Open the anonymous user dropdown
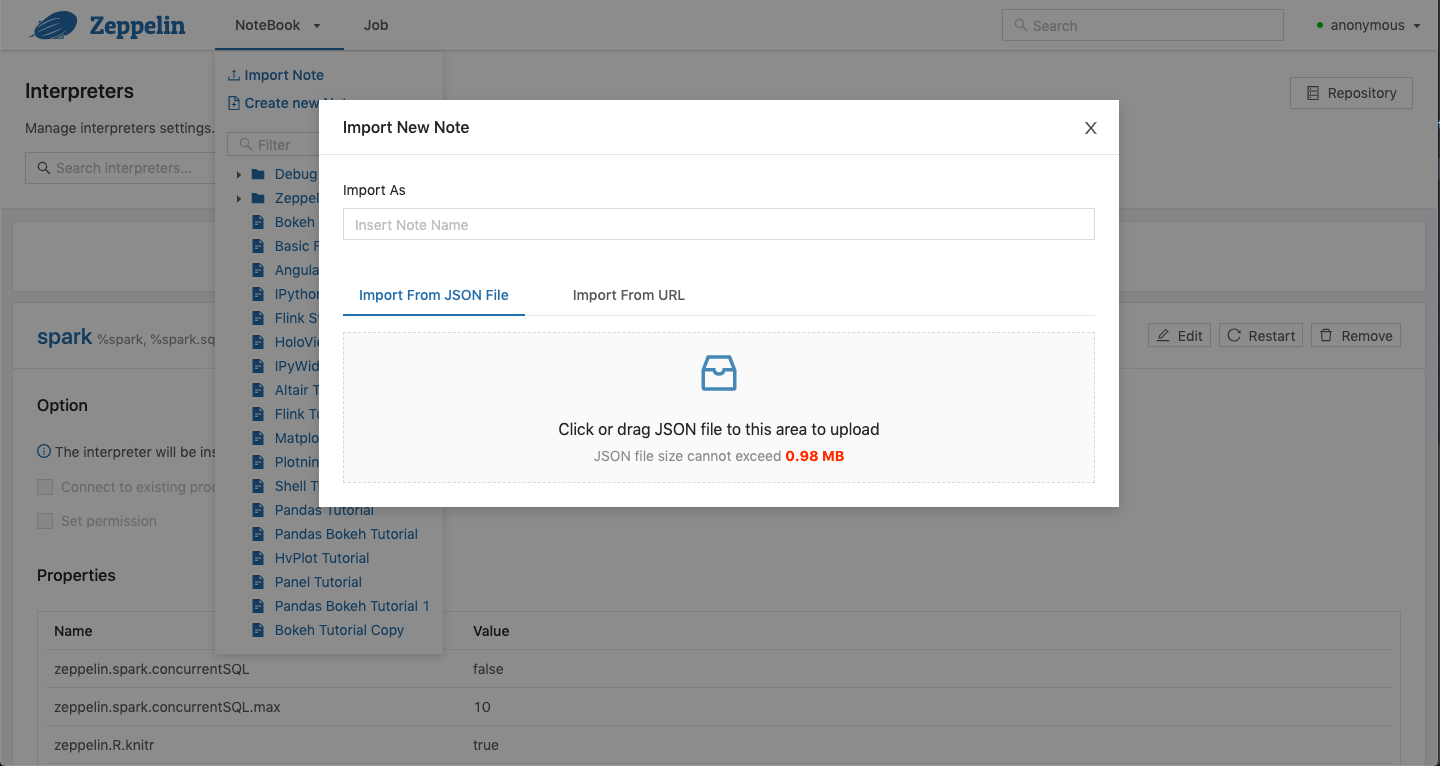This screenshot has height=766, width=1440. click(1368, 25)
